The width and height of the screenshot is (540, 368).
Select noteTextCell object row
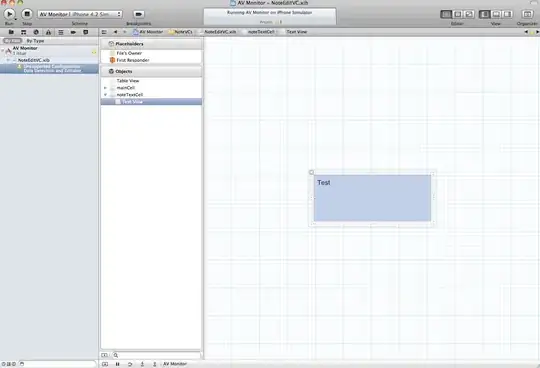tap(151, 95)
